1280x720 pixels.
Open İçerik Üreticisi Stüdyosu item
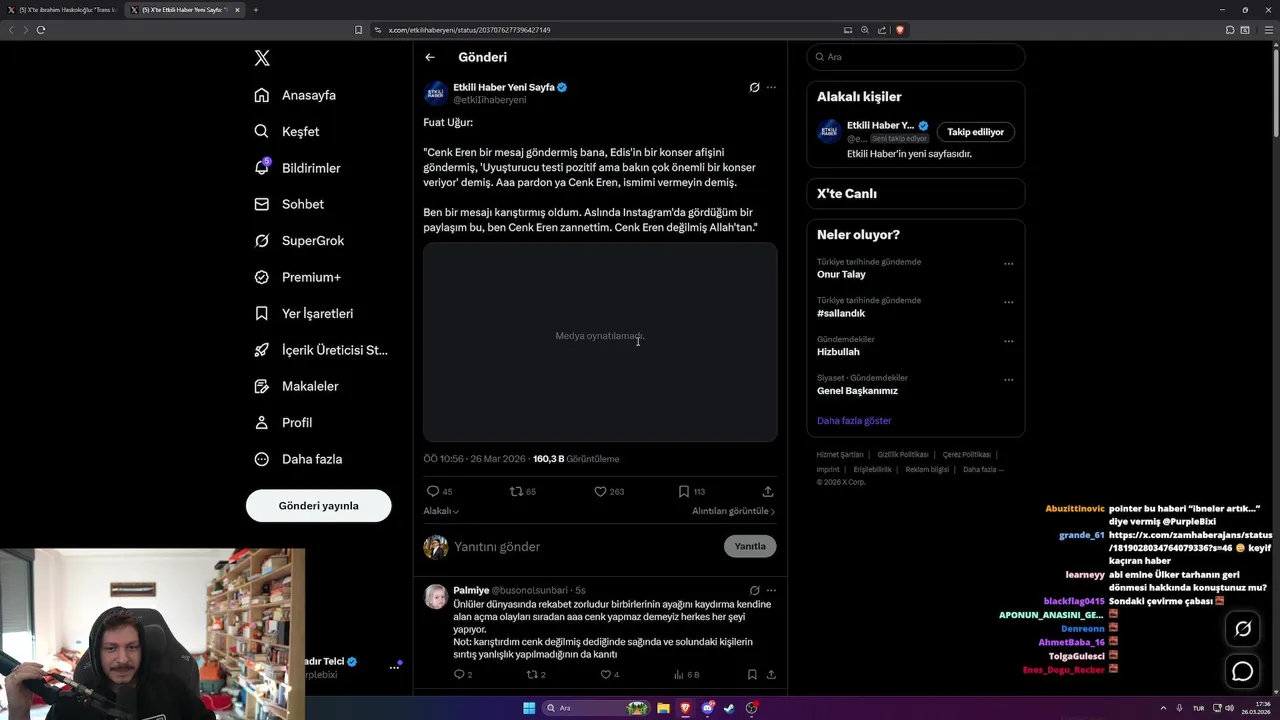[322, 350]
